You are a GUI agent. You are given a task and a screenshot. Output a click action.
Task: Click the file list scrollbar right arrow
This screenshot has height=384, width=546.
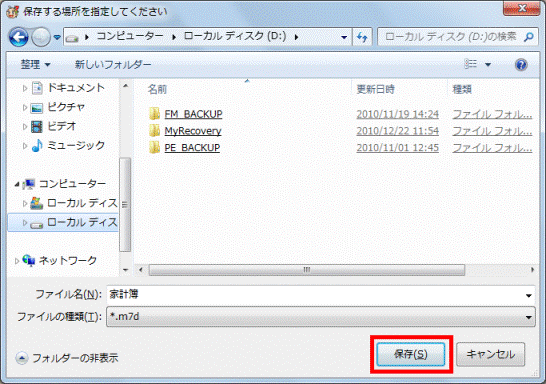[532, 270]
